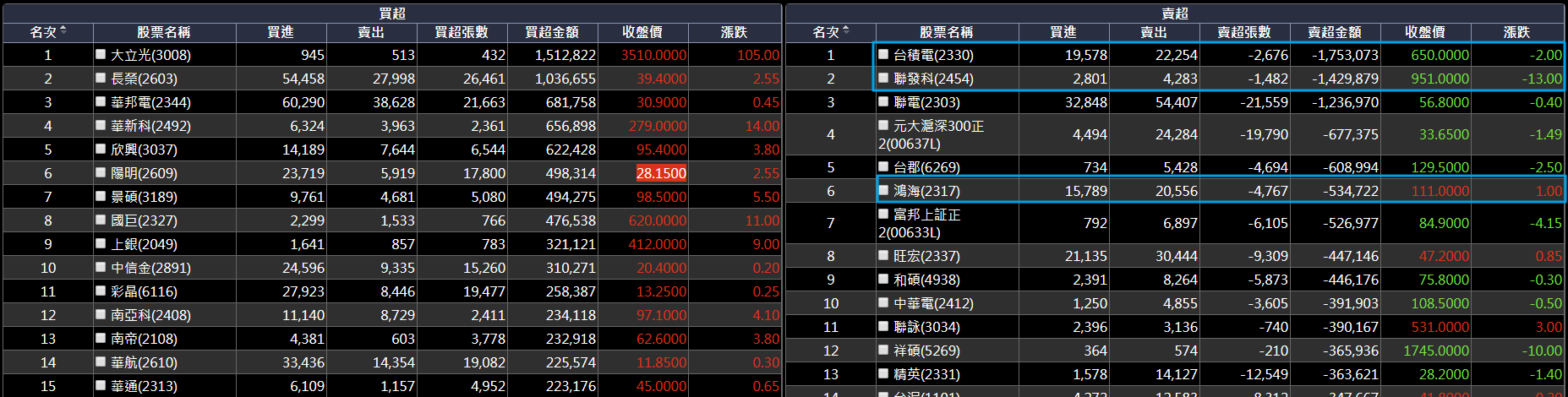Open stock 華新科(2492)
The width and height of the screenshot is (1568, 397).
tap(150, 126)
